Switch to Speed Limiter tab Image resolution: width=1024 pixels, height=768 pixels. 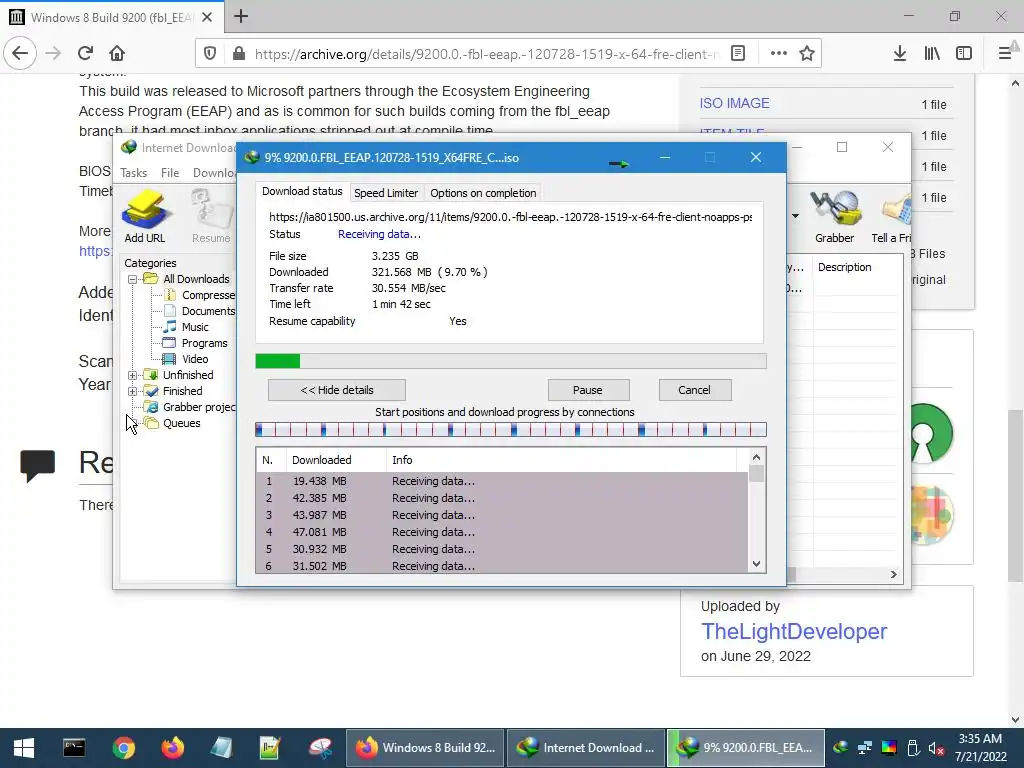click(x=386, y=193)
